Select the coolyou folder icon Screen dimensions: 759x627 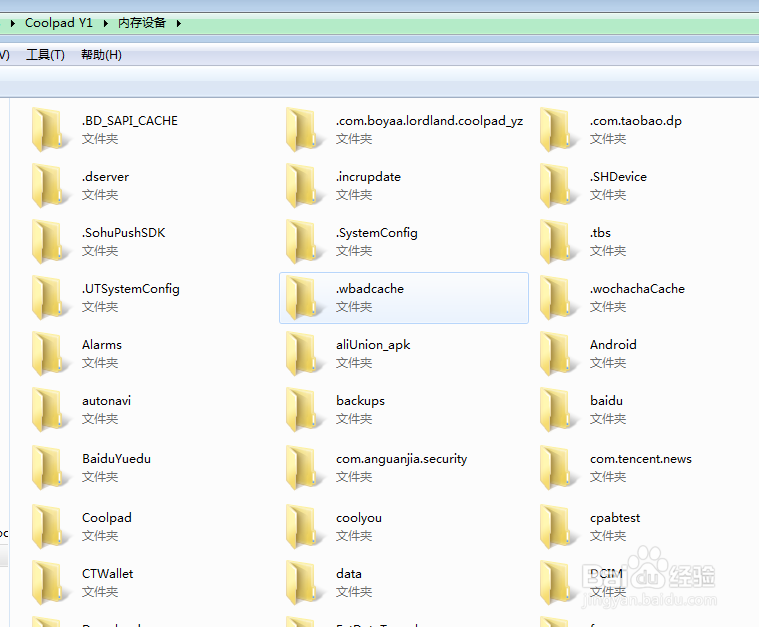pyautogui.click(x=304, y=526)
